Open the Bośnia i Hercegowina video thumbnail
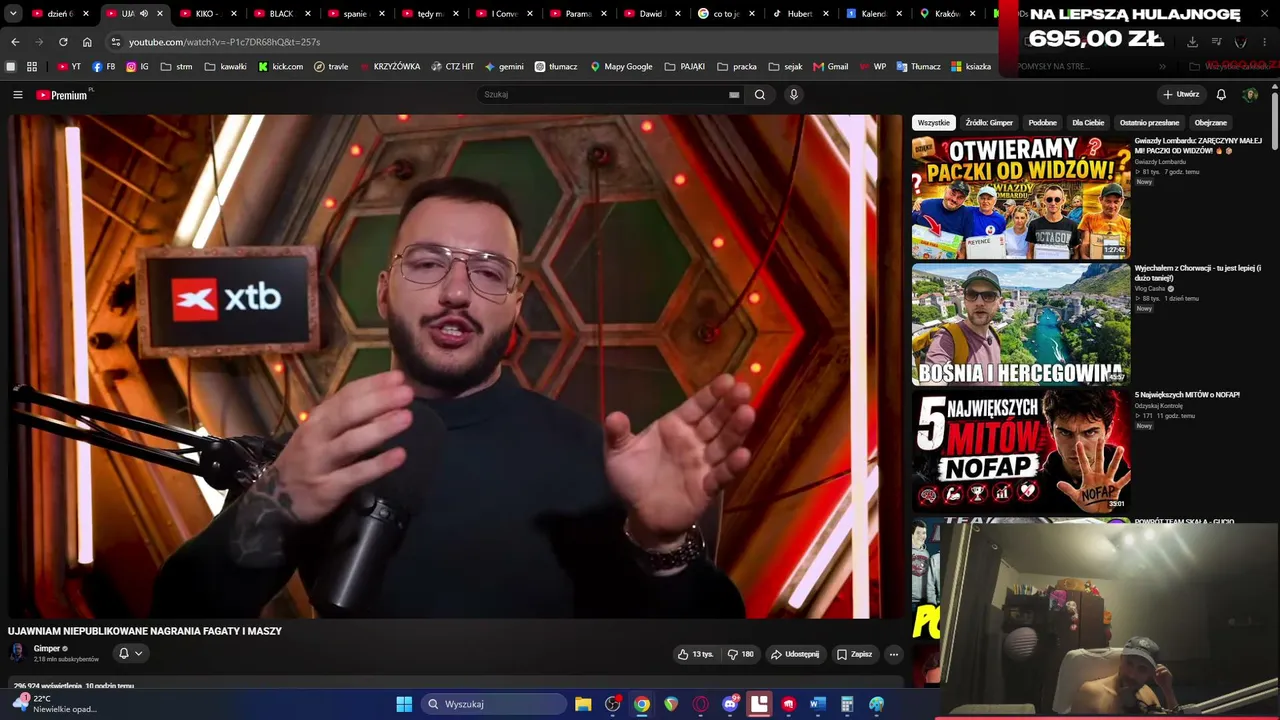Screen dimensions: 1280x720 [x=1021, y=324]
